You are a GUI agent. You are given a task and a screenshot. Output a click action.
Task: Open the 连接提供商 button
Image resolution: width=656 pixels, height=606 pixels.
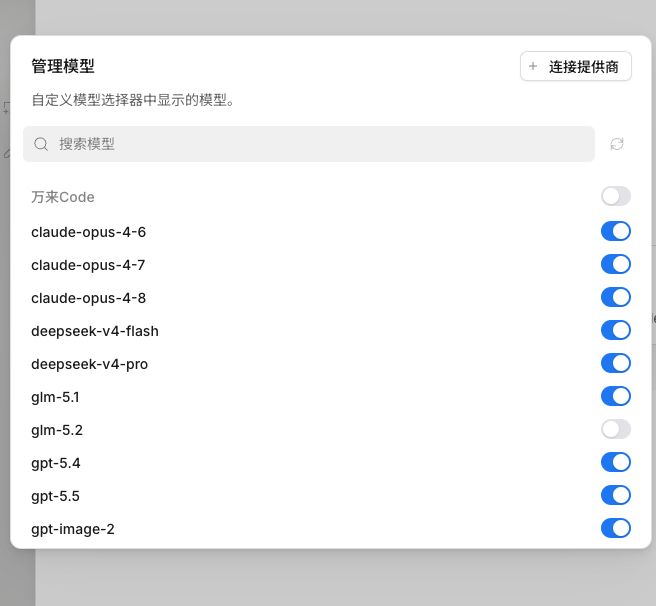tap(576, 66)
